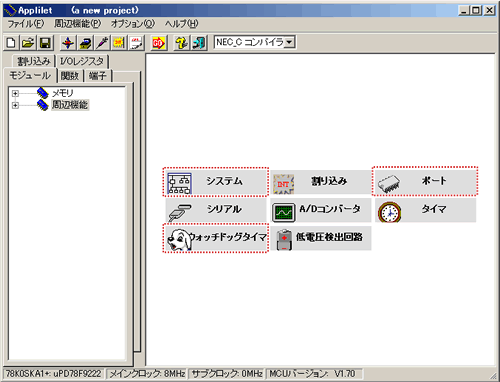Image resolution: width=500 pixels, height=382 pixels.
Task: Click the yellow chip toolbar icon
Action: point(85,43)
